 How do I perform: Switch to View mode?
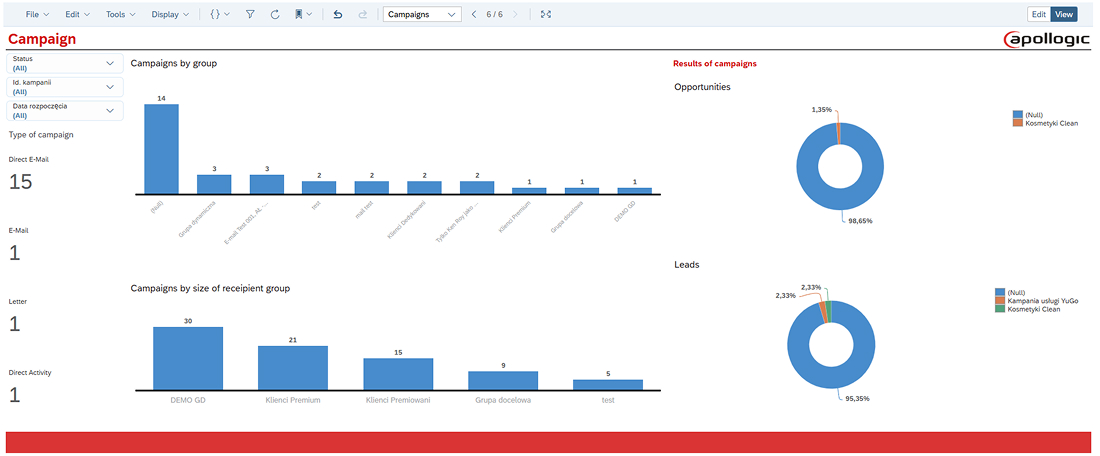coord(1064,15)
